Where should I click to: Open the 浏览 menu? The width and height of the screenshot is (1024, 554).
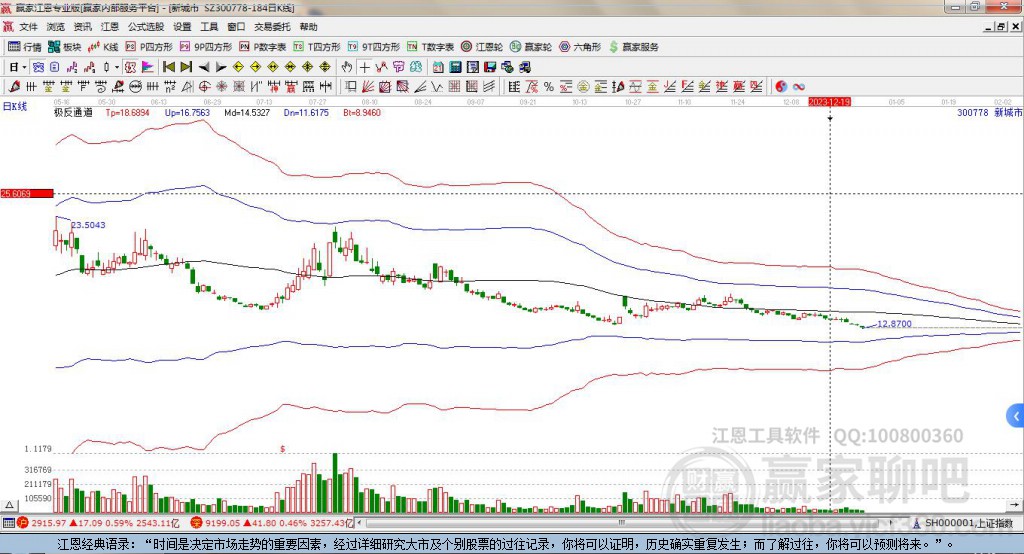56,27
